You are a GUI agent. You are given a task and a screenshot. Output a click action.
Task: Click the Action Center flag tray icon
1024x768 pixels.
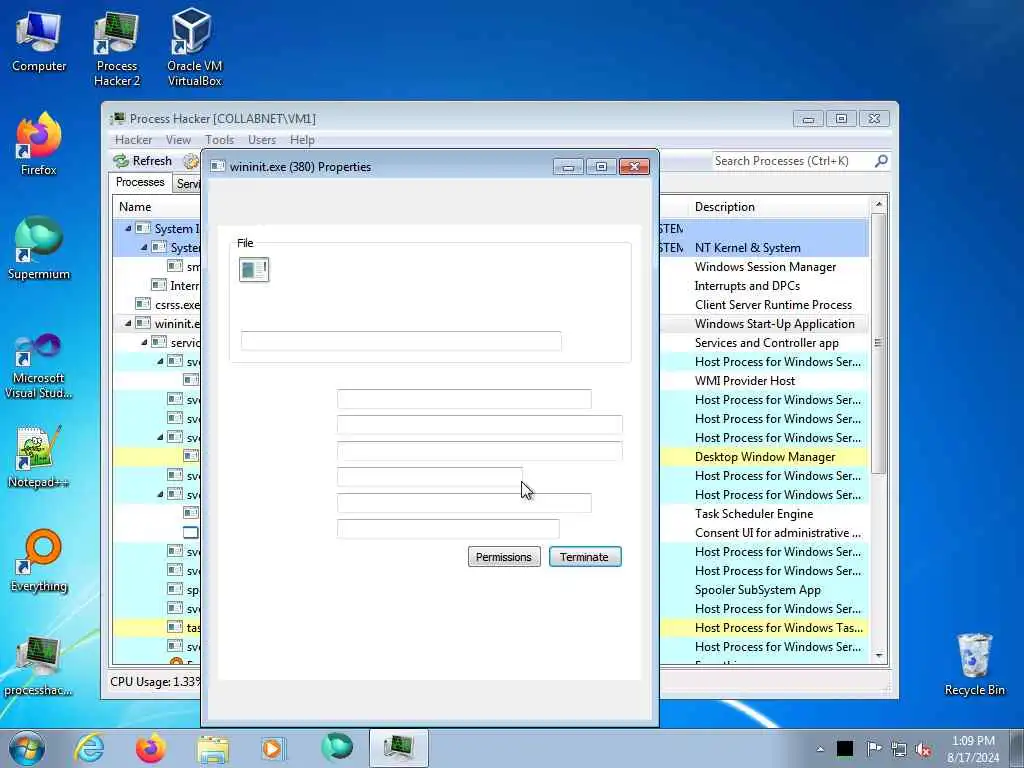point(874,748)
